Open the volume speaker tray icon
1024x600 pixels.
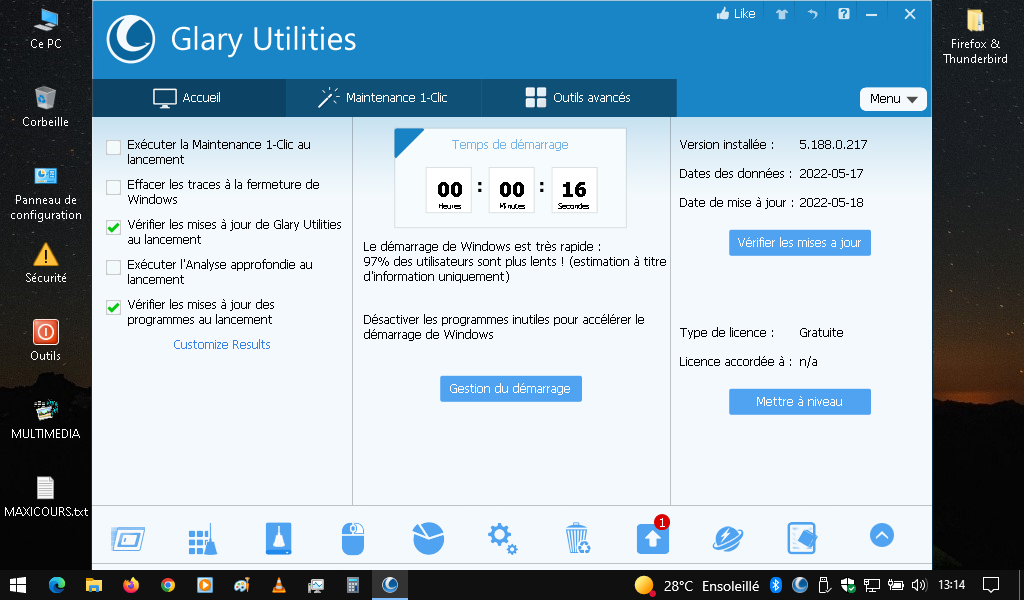pos(919,585)
